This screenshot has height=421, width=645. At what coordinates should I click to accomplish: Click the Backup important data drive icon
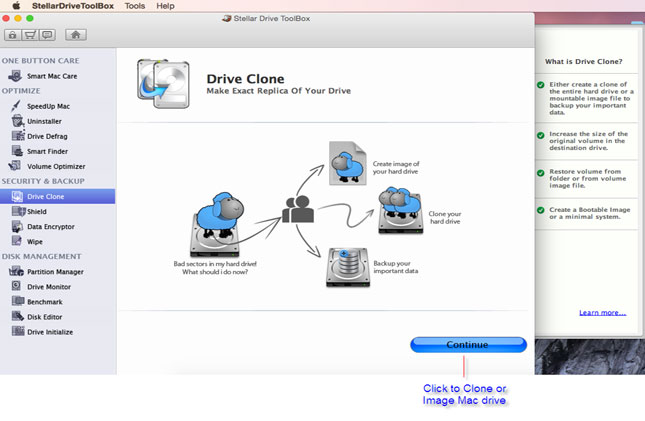pyautogui.click(x=348, y=267)
